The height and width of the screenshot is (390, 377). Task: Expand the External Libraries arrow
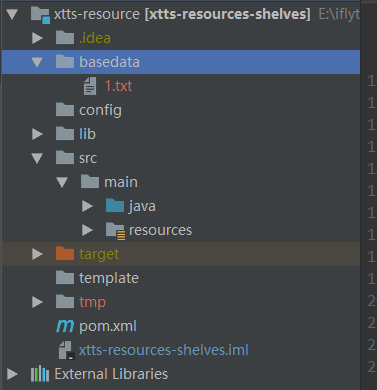(x=12, y=374)
